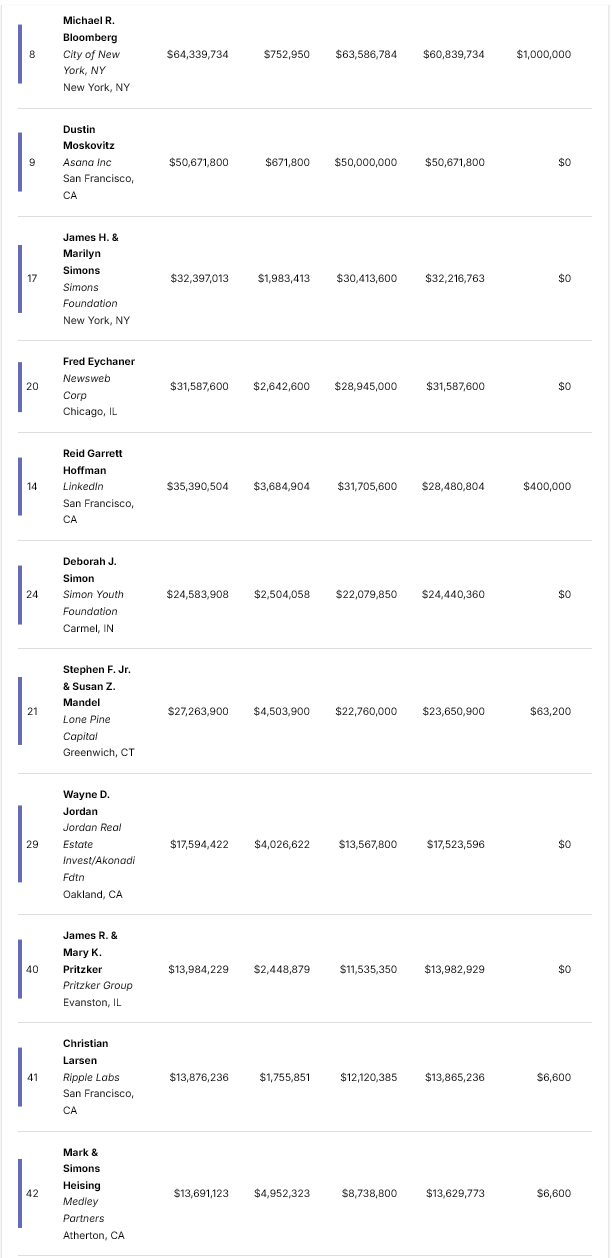This screenshot has width=612, height=1258.
Task: Click the $1,000,000 value in Bloomberg's row
Action: coord(544,54)
